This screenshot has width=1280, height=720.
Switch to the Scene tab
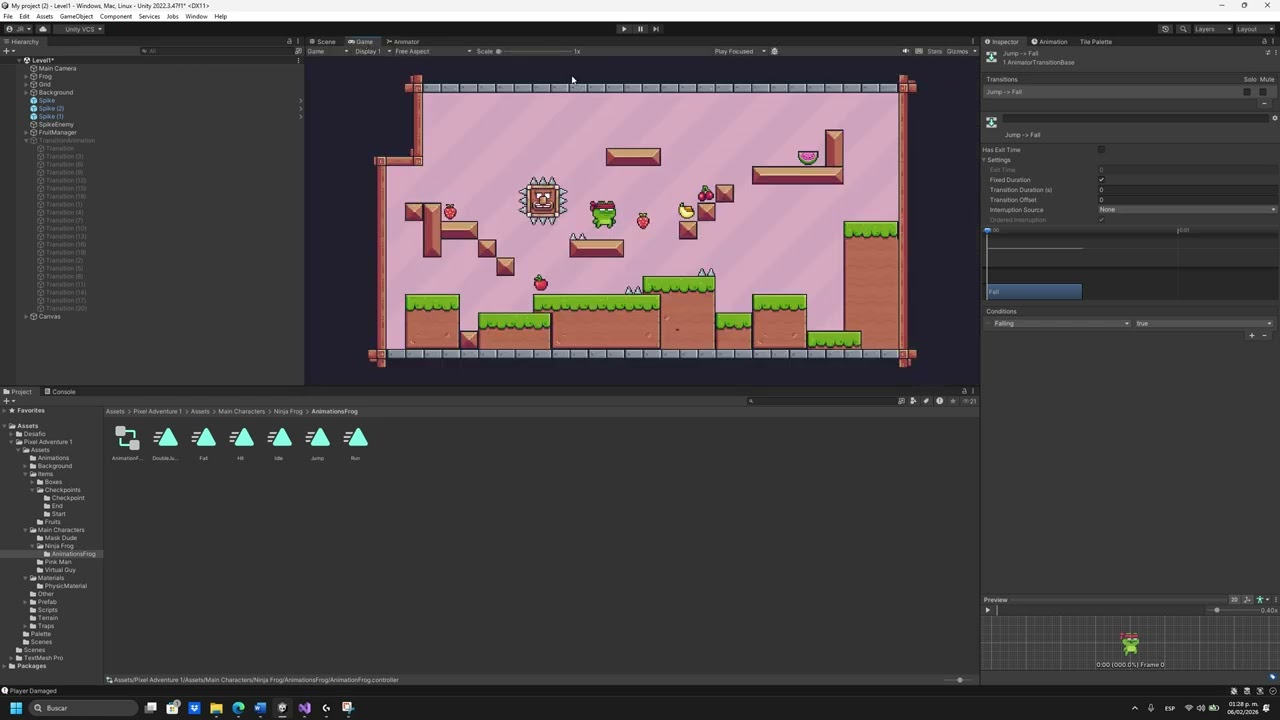[323, 41]
